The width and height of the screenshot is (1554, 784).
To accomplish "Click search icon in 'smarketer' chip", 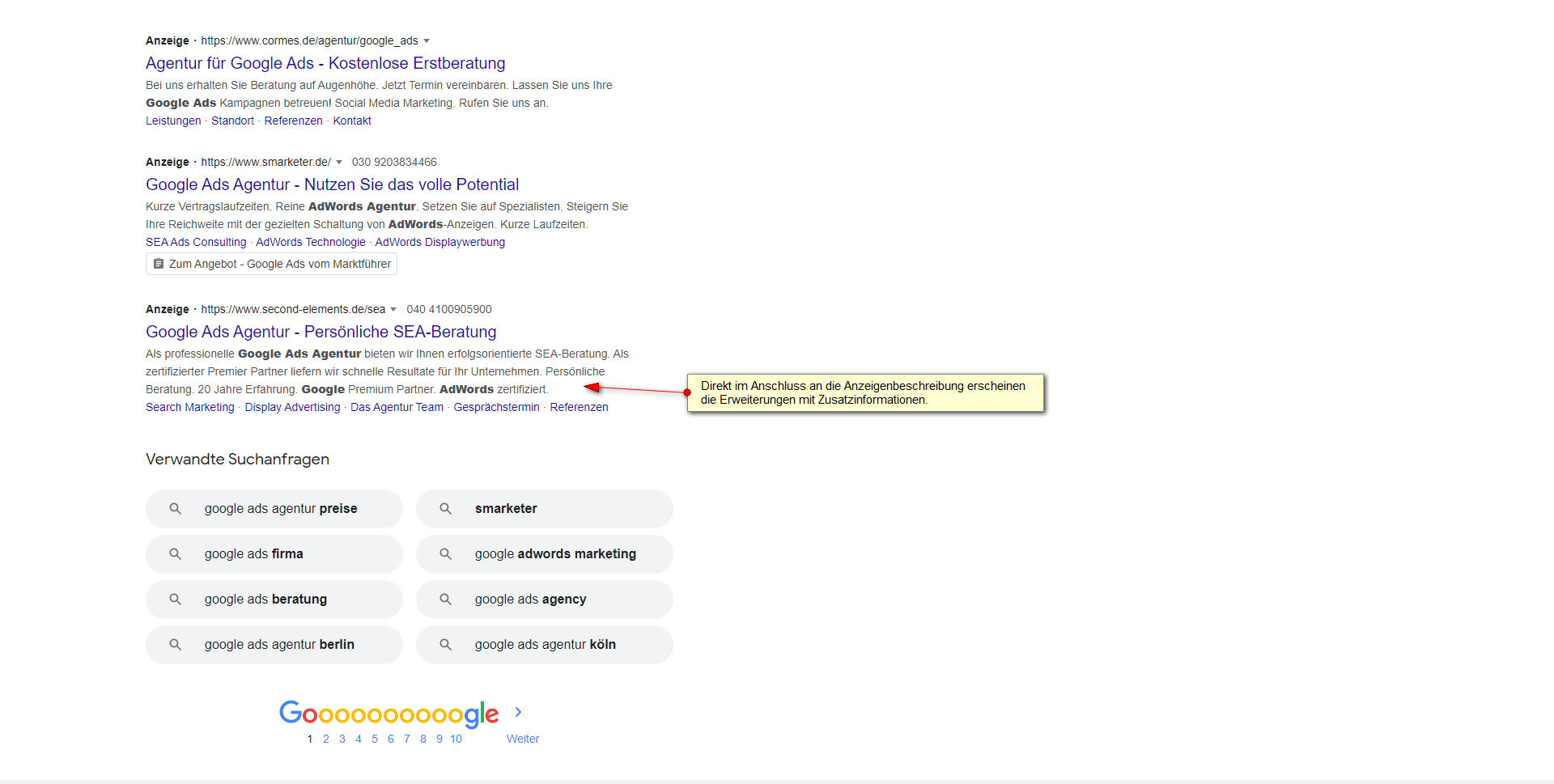I will [x=445, y=509].
